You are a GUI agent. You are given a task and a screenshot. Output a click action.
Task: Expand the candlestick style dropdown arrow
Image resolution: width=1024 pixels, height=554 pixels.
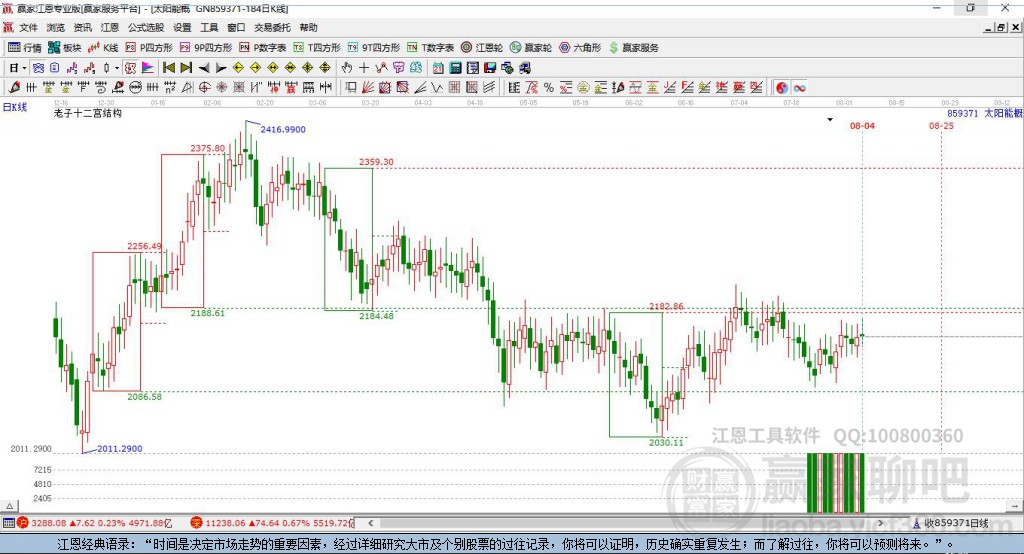click(x=117, y=68)
